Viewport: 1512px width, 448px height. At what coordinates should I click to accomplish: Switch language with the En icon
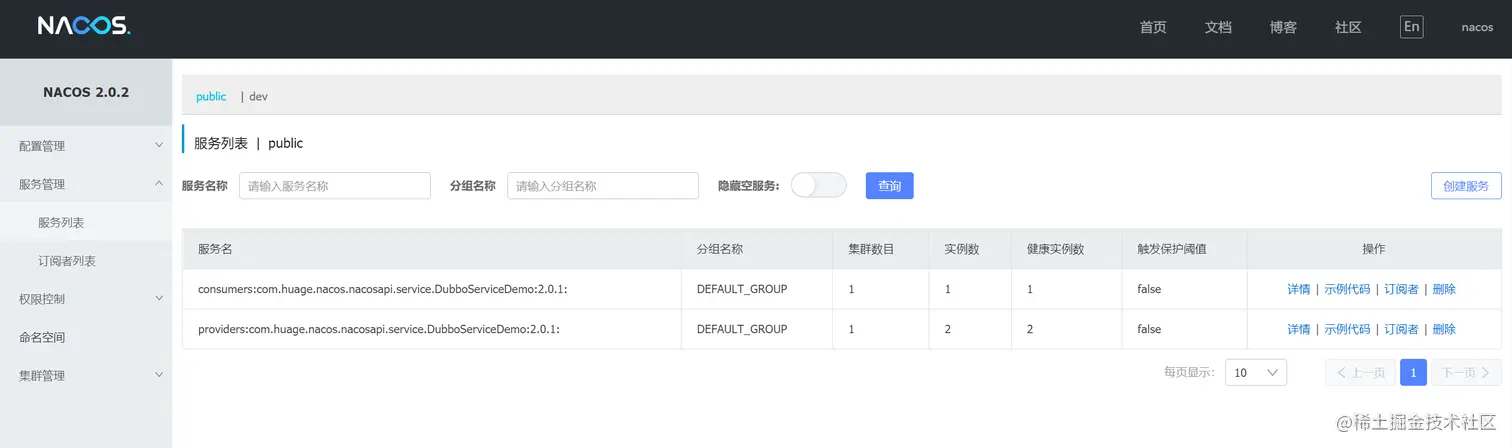click(x=1411, y=27)
